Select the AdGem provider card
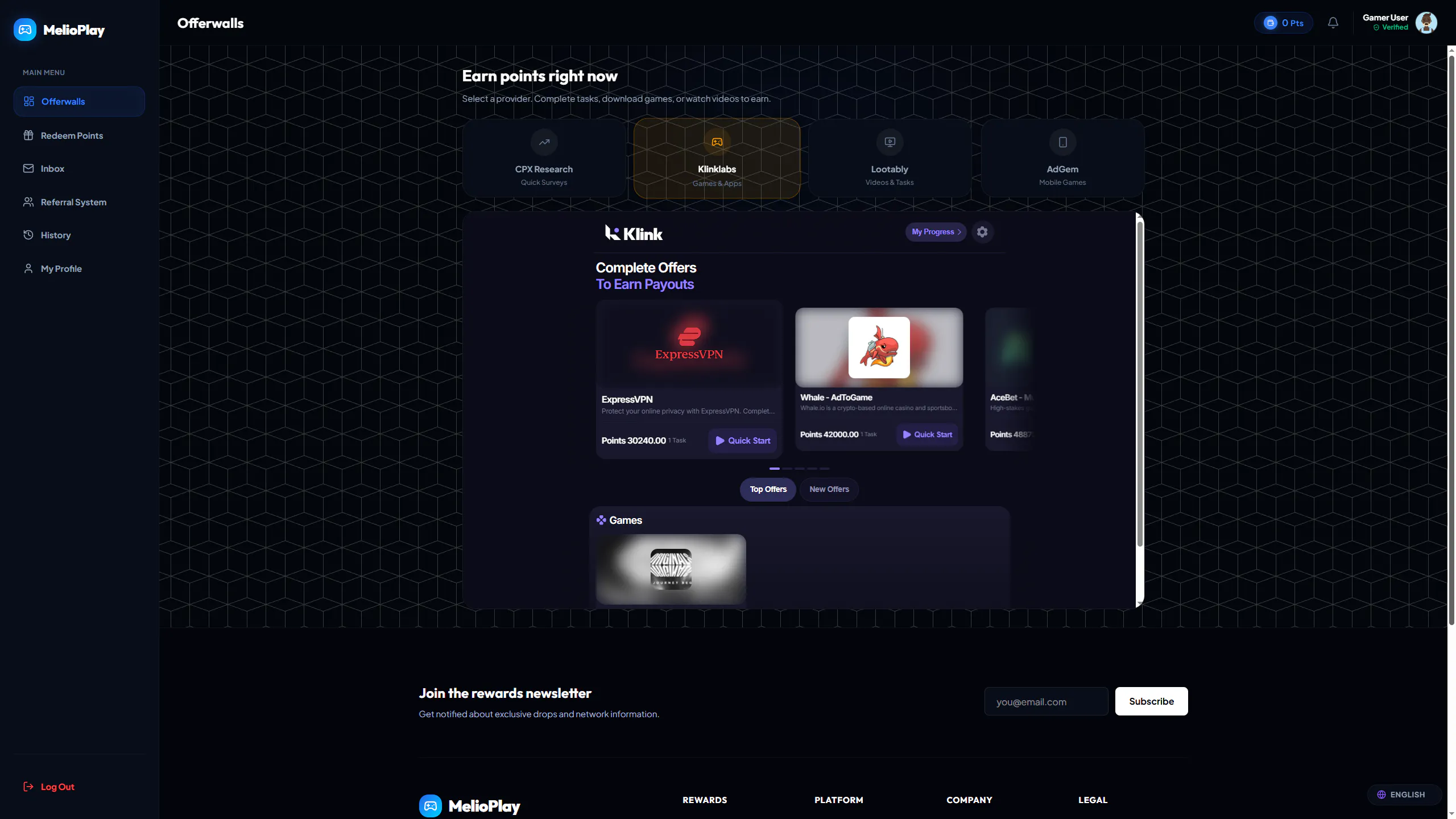 (1062, 158)
